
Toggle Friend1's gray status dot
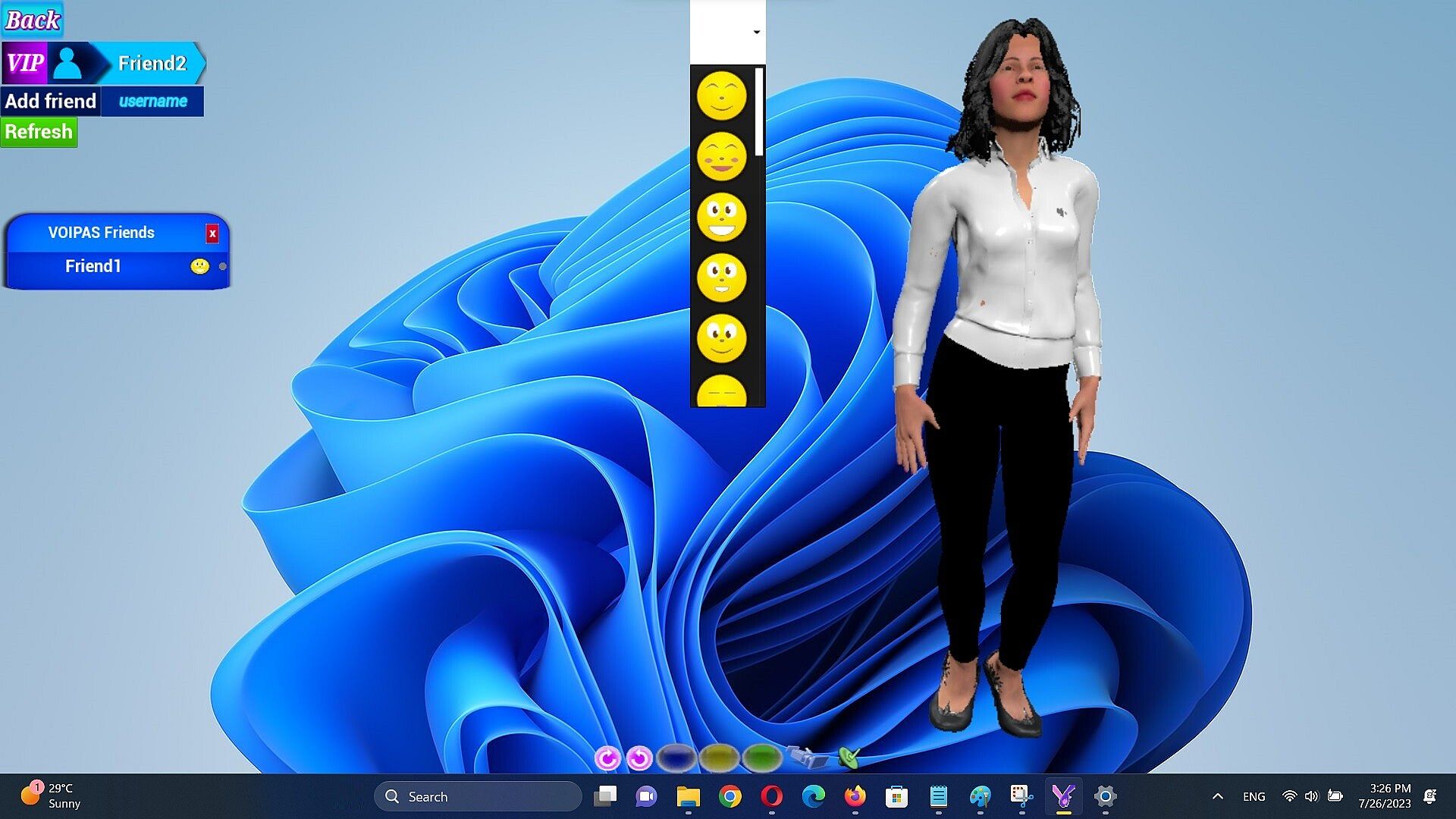[x=222, y=266]
